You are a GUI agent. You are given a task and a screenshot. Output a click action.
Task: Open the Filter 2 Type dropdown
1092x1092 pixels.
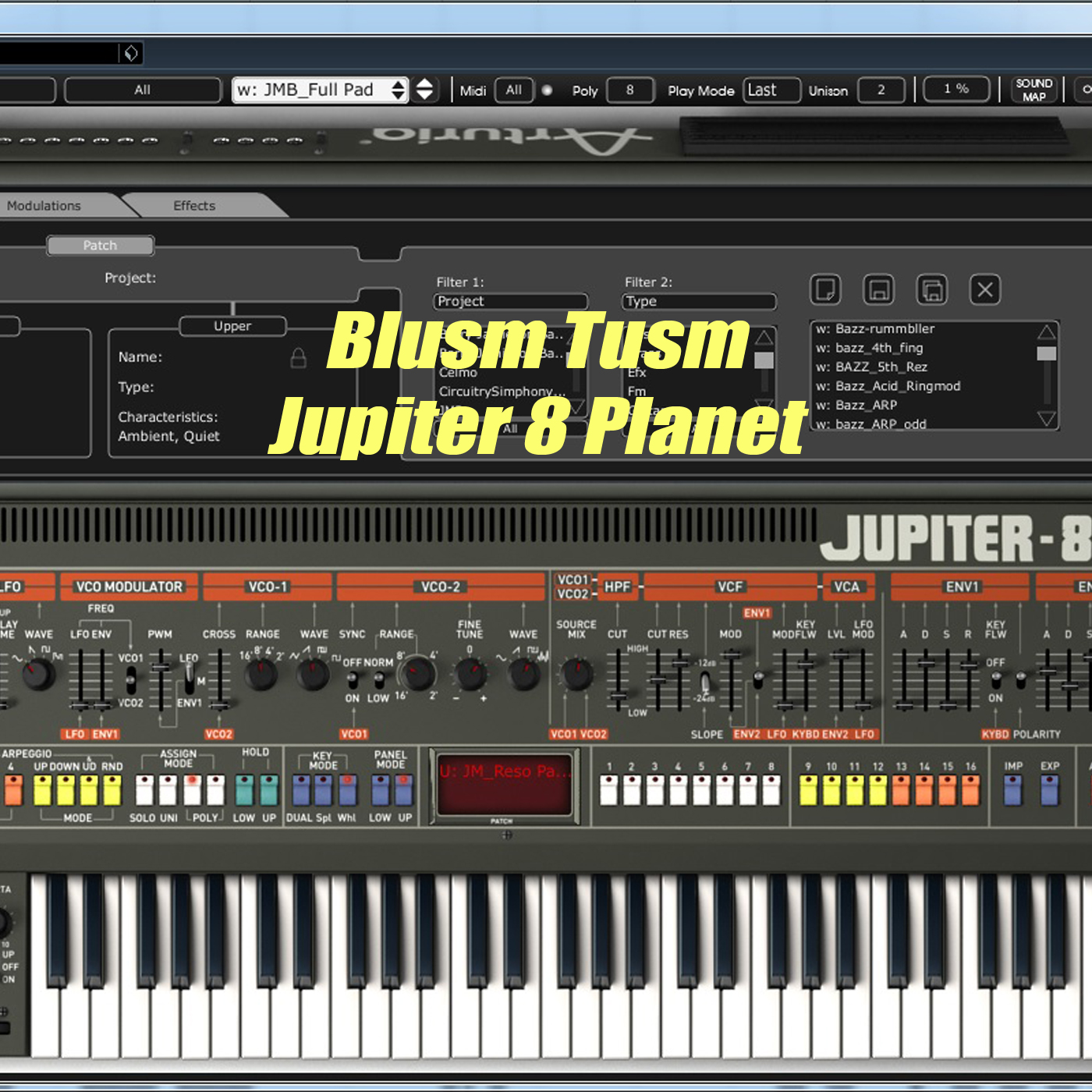(x=699, y=301)
